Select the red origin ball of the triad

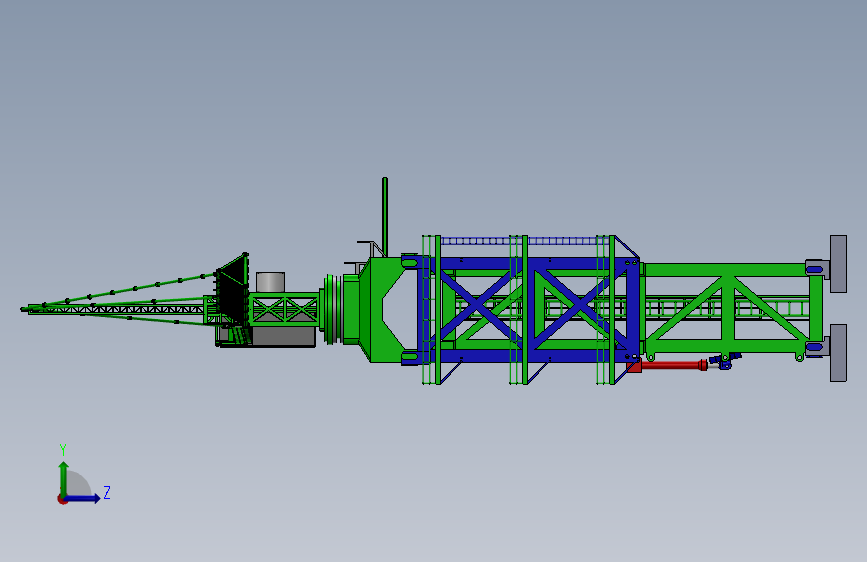tap(62, 499)
